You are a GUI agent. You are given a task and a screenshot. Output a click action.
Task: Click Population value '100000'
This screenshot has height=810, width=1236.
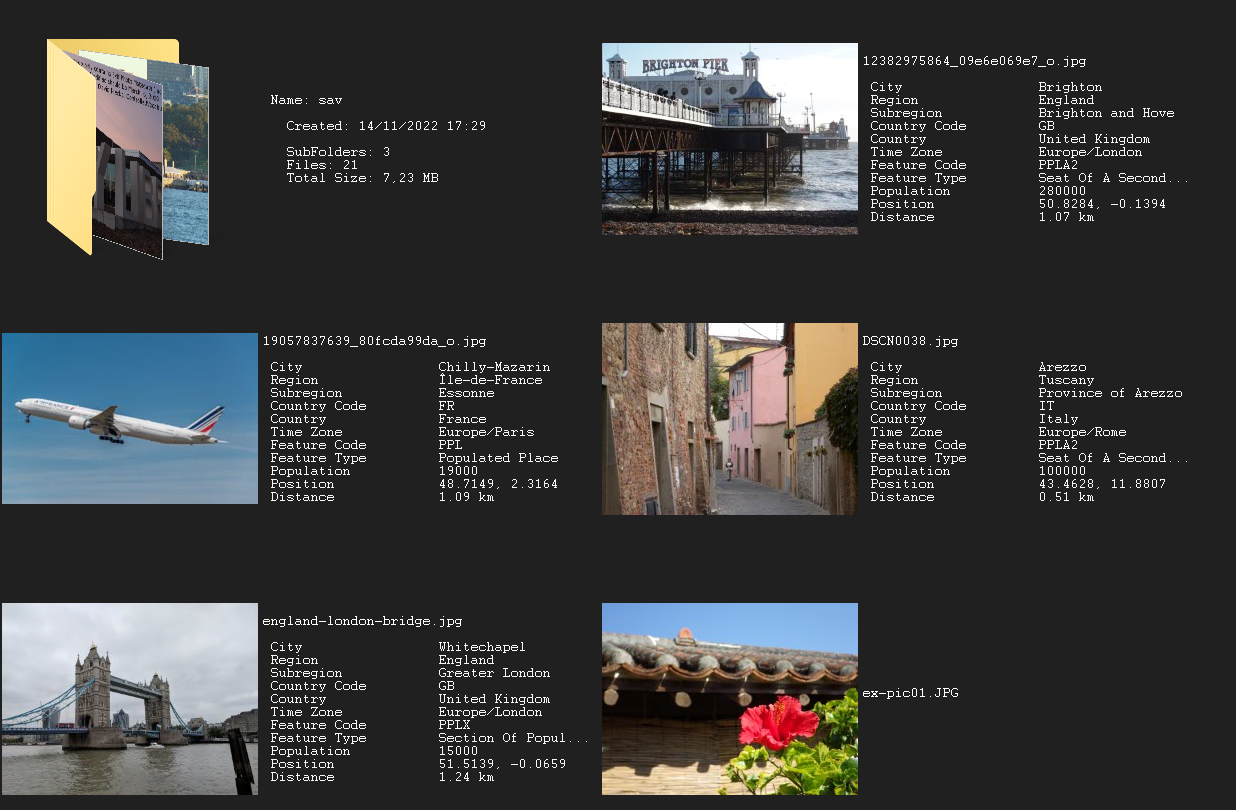(1062, 471)
